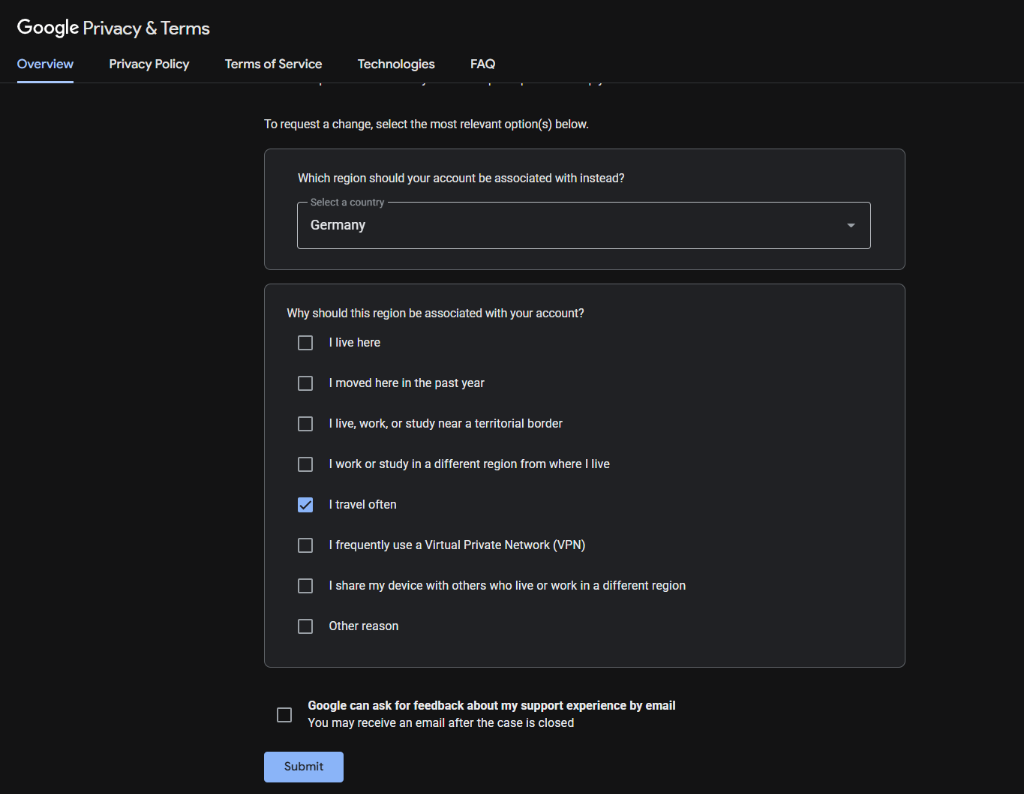Click the "Google can ask for feedback" bold text
The height and width of the screenshot is (794, 1024).
(x=492, y=706)
